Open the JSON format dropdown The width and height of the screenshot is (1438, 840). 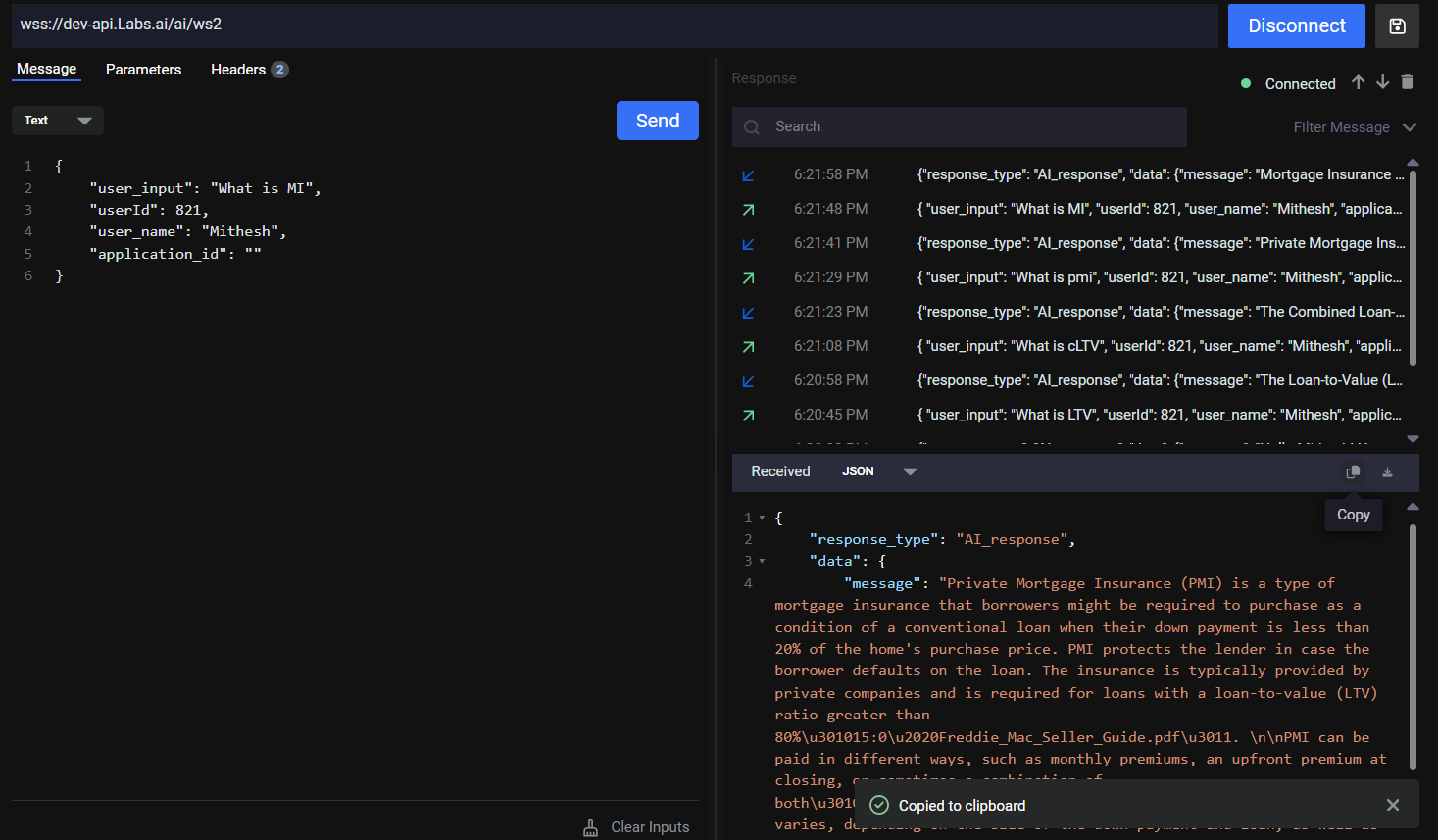(x=878, y=471)
